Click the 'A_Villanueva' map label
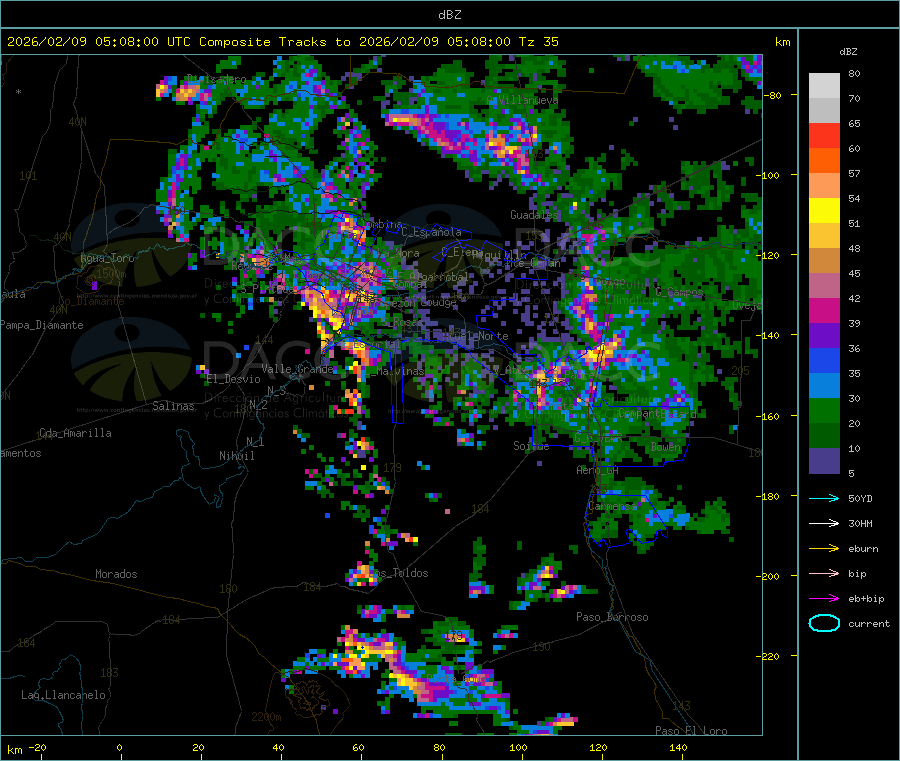Image resolution: width=900 pixels, height=761 pixels. [x=522, y=100]
